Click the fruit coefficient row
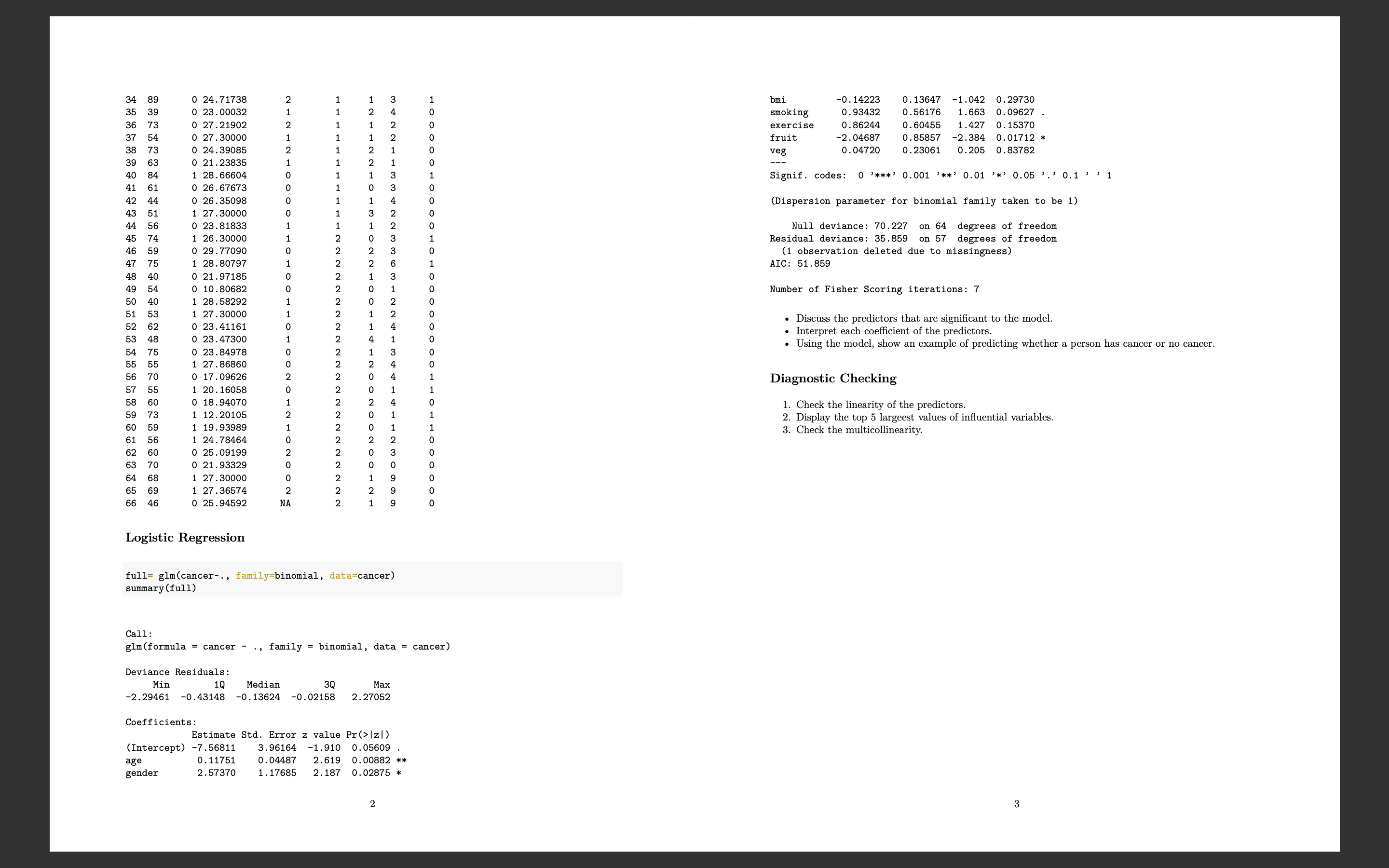1389x868 pixels. [x=907, y=138]
